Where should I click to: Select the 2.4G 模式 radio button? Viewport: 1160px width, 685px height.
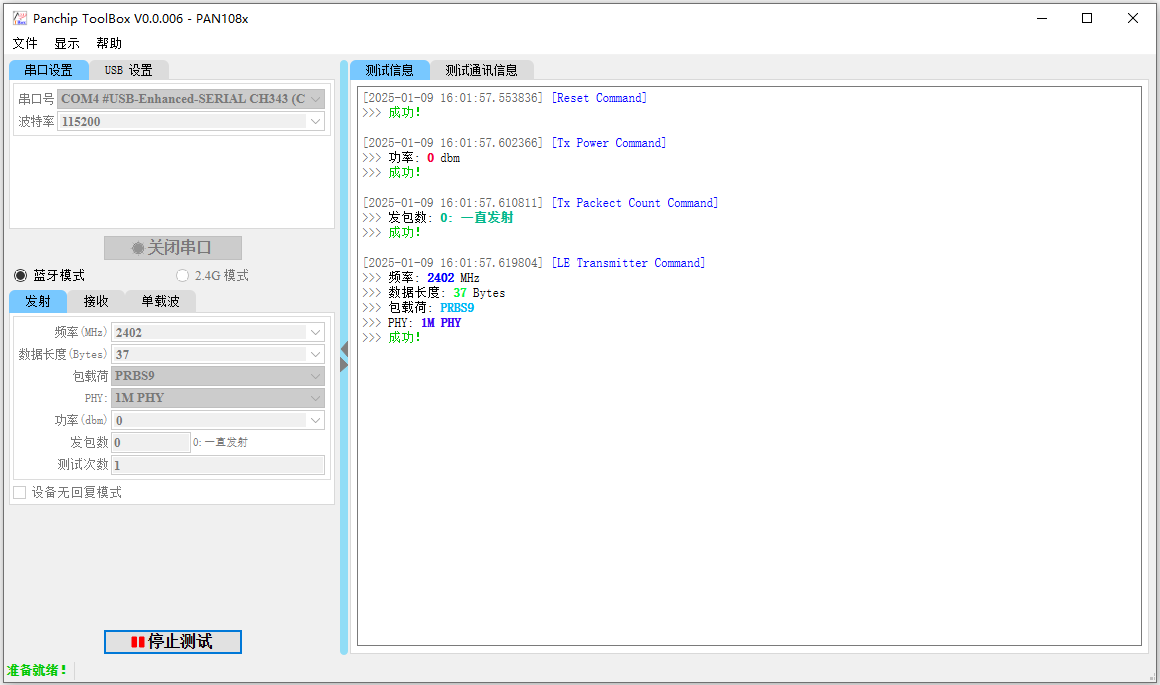(182, 275)
